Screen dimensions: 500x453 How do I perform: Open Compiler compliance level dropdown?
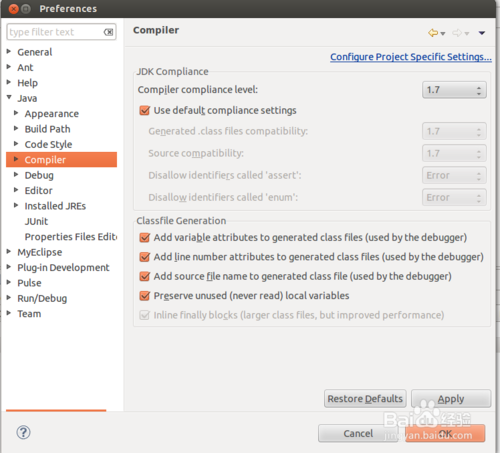(454, 90)
